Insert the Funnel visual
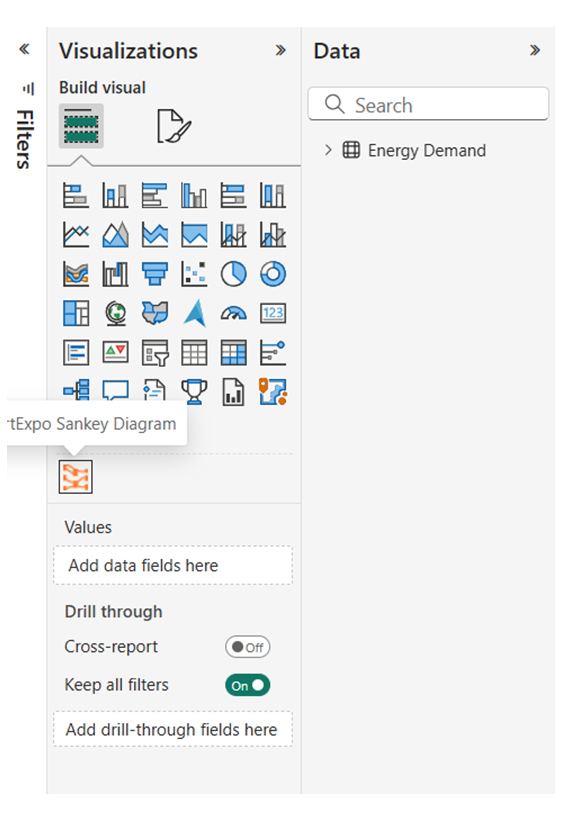The height and width of the screenshot is (818, 562). 155,274
